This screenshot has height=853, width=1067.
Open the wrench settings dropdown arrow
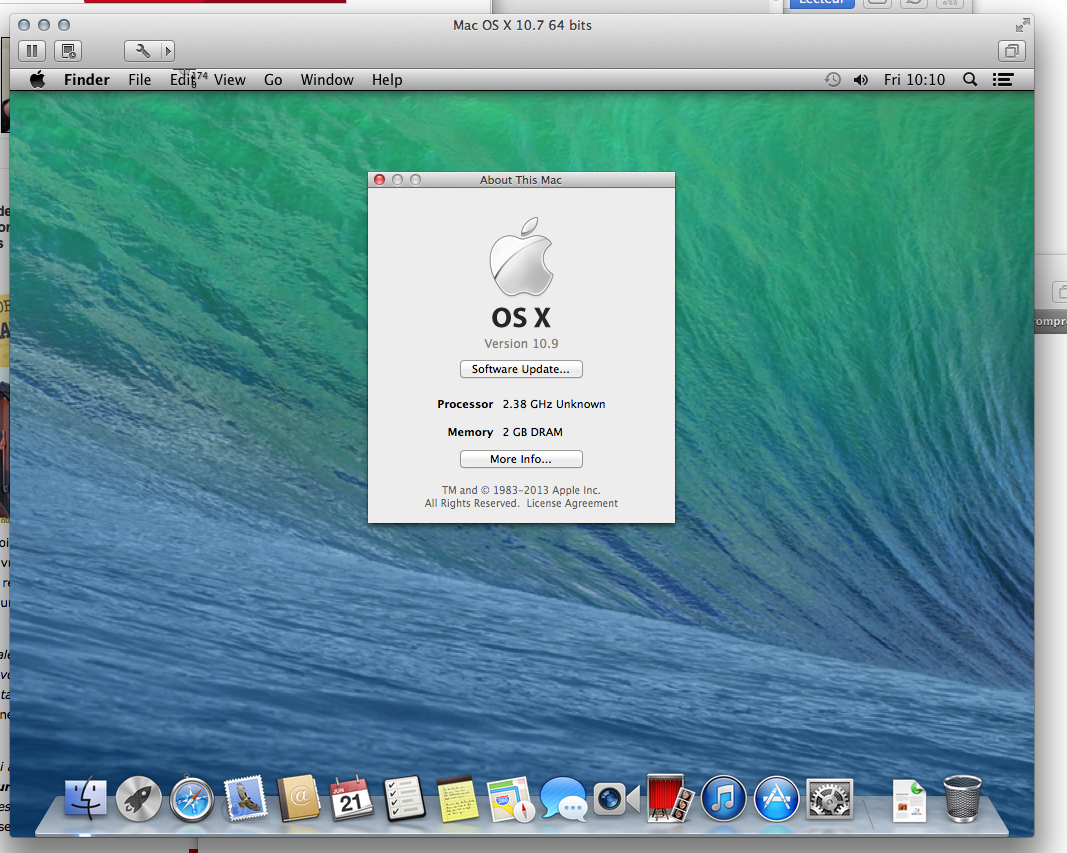click(x=167, y=50)
